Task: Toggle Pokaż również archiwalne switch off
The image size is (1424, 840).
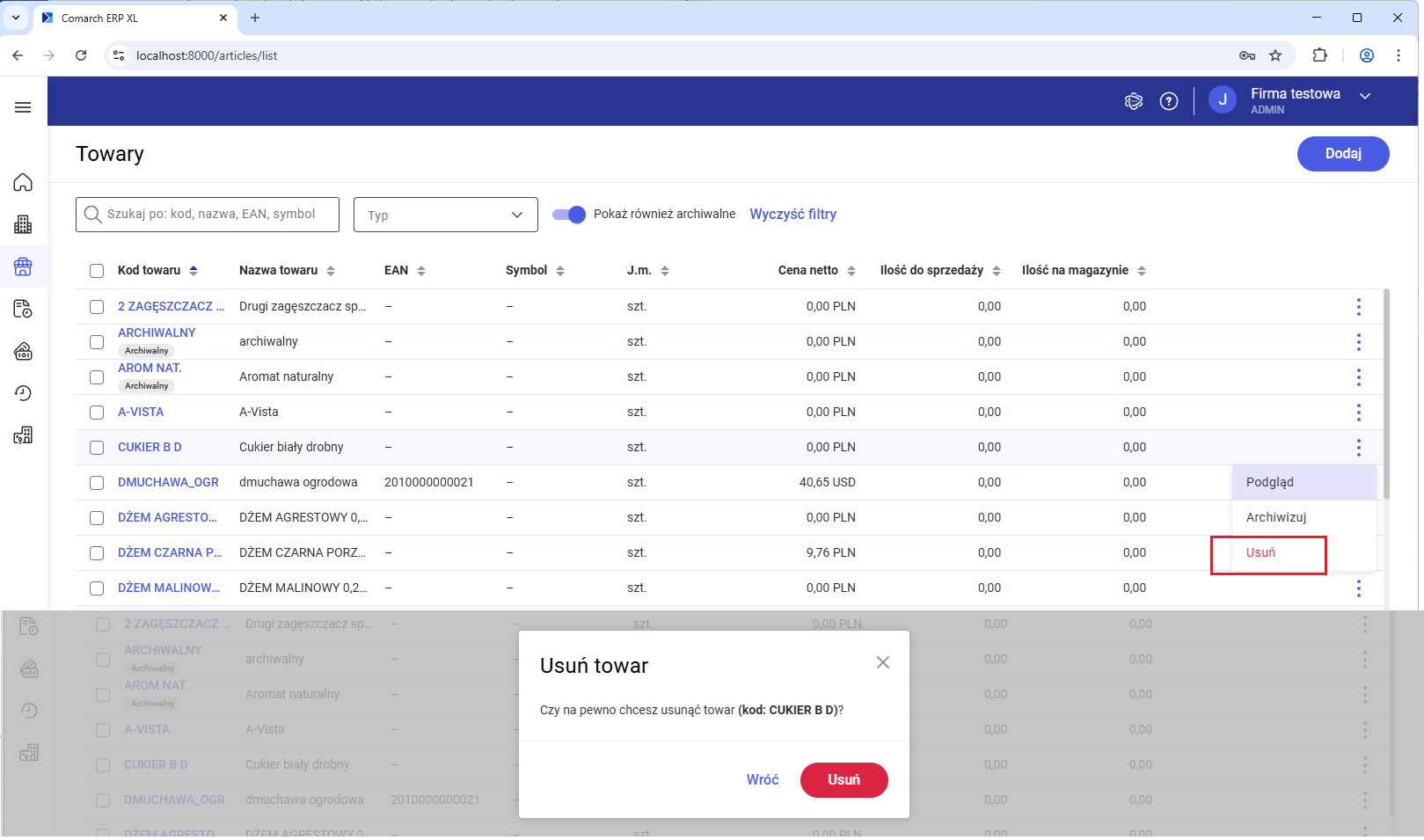Action: (x=569, y=215)
